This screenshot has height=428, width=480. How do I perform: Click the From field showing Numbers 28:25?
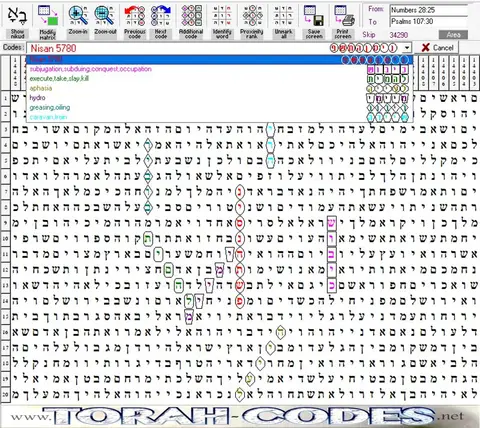click(429, 10)
